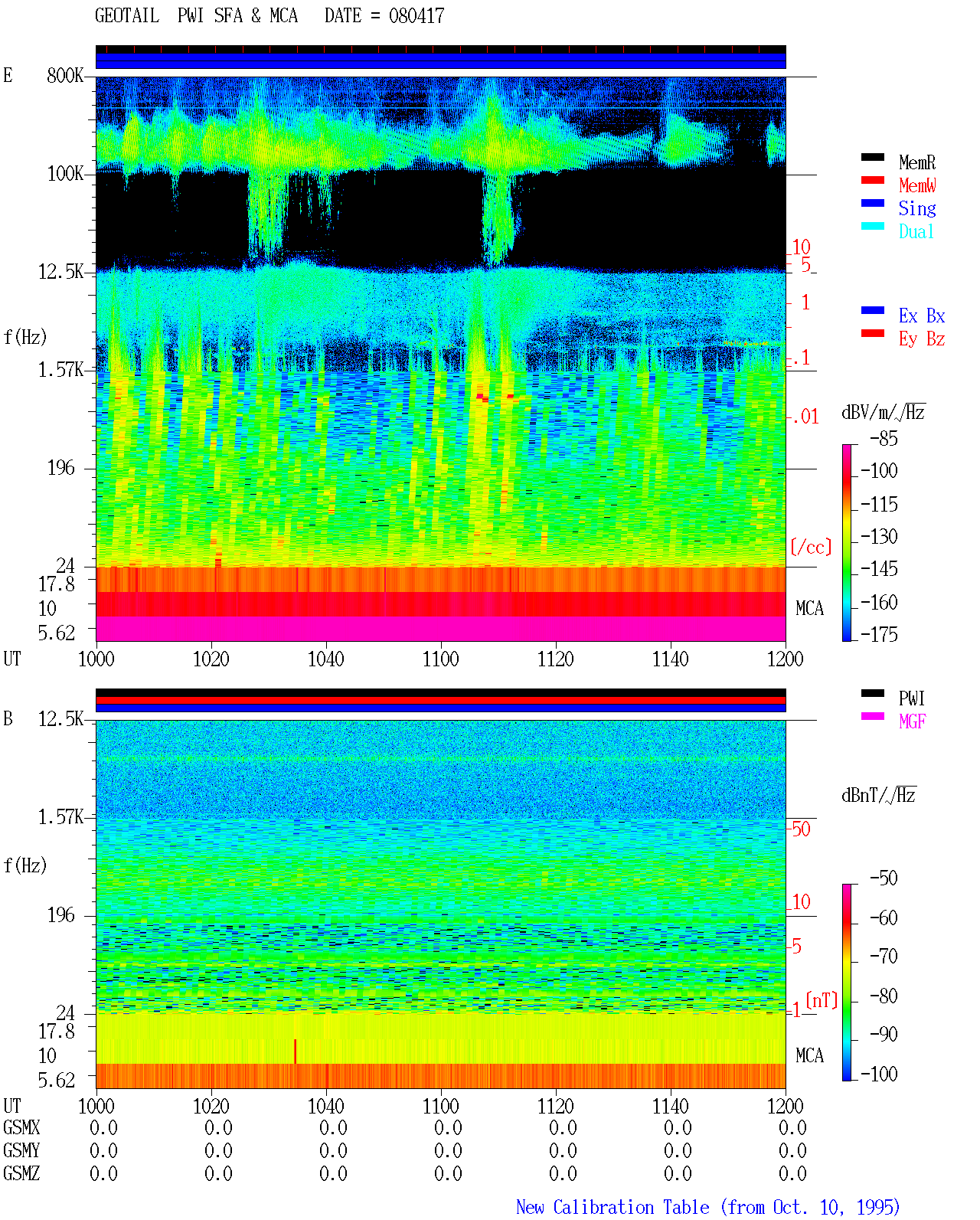Image resolution: width=980 pixels, height=1220 pixels.
Task: Click the blue Sing legend swatch
Action: click(x=873, y=204)
